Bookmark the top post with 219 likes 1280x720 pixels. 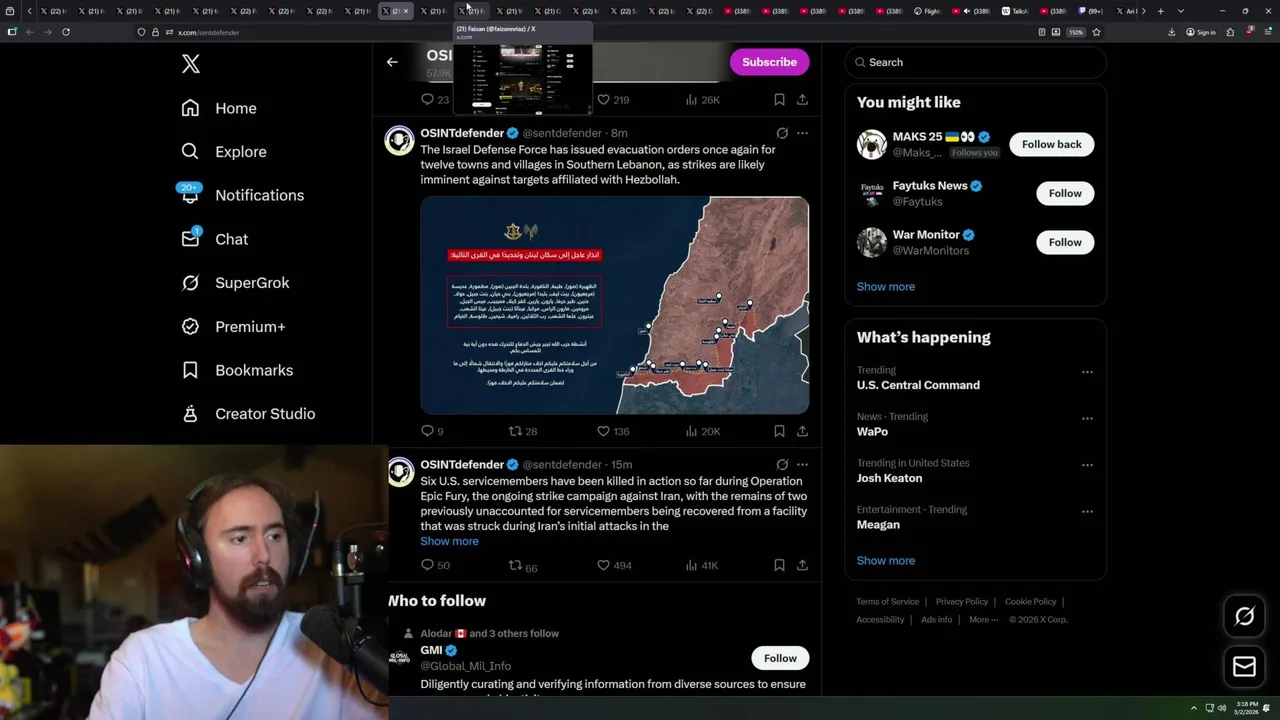click(x=779, y=100)
